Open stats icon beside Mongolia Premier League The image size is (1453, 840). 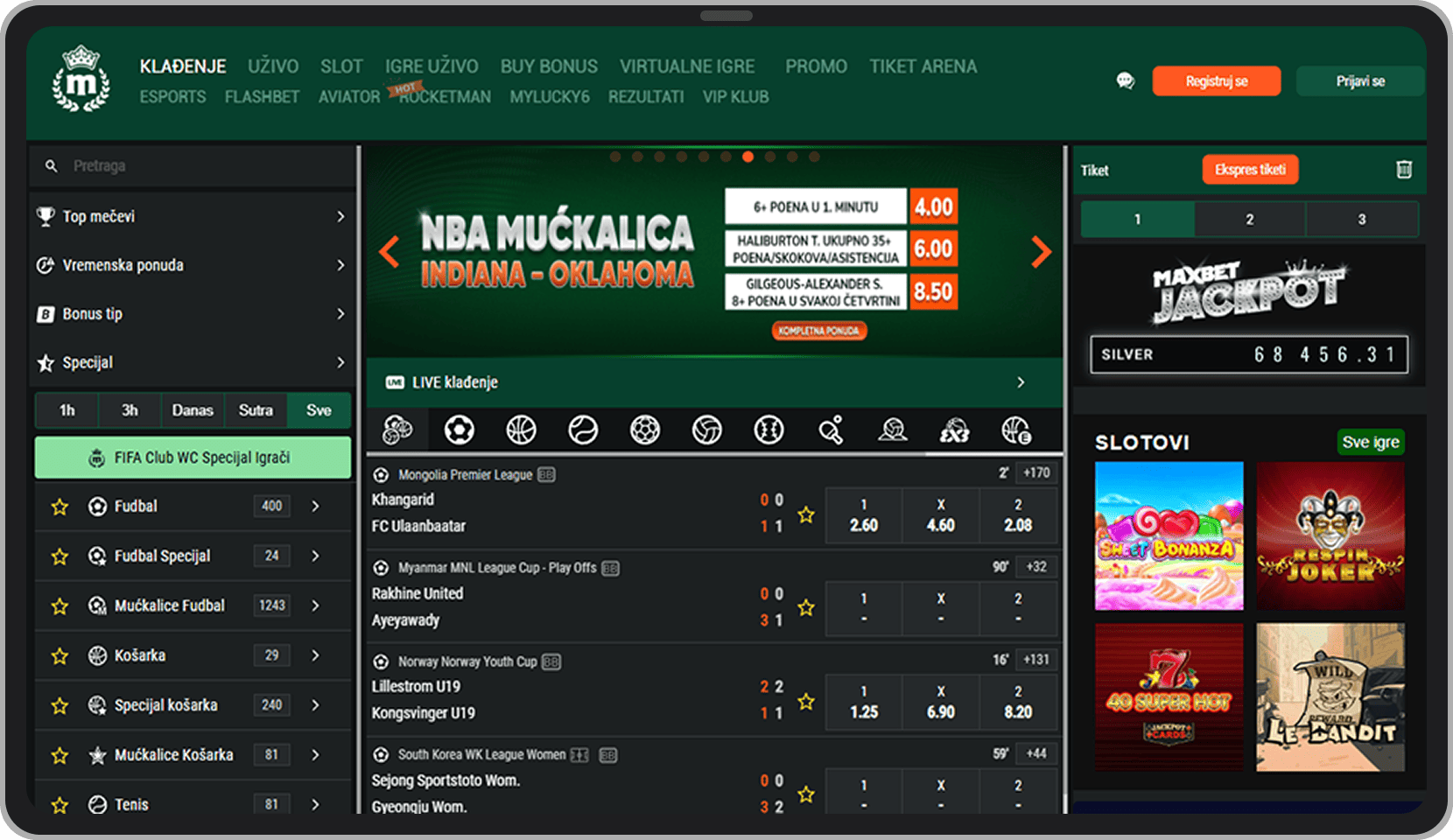(x=546, y=475)
